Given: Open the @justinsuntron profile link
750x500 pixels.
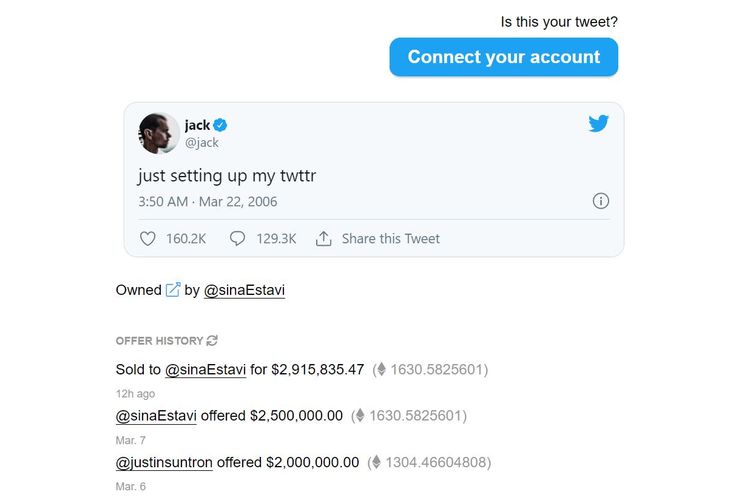Looking at the screenshot, I should (164, 462).
